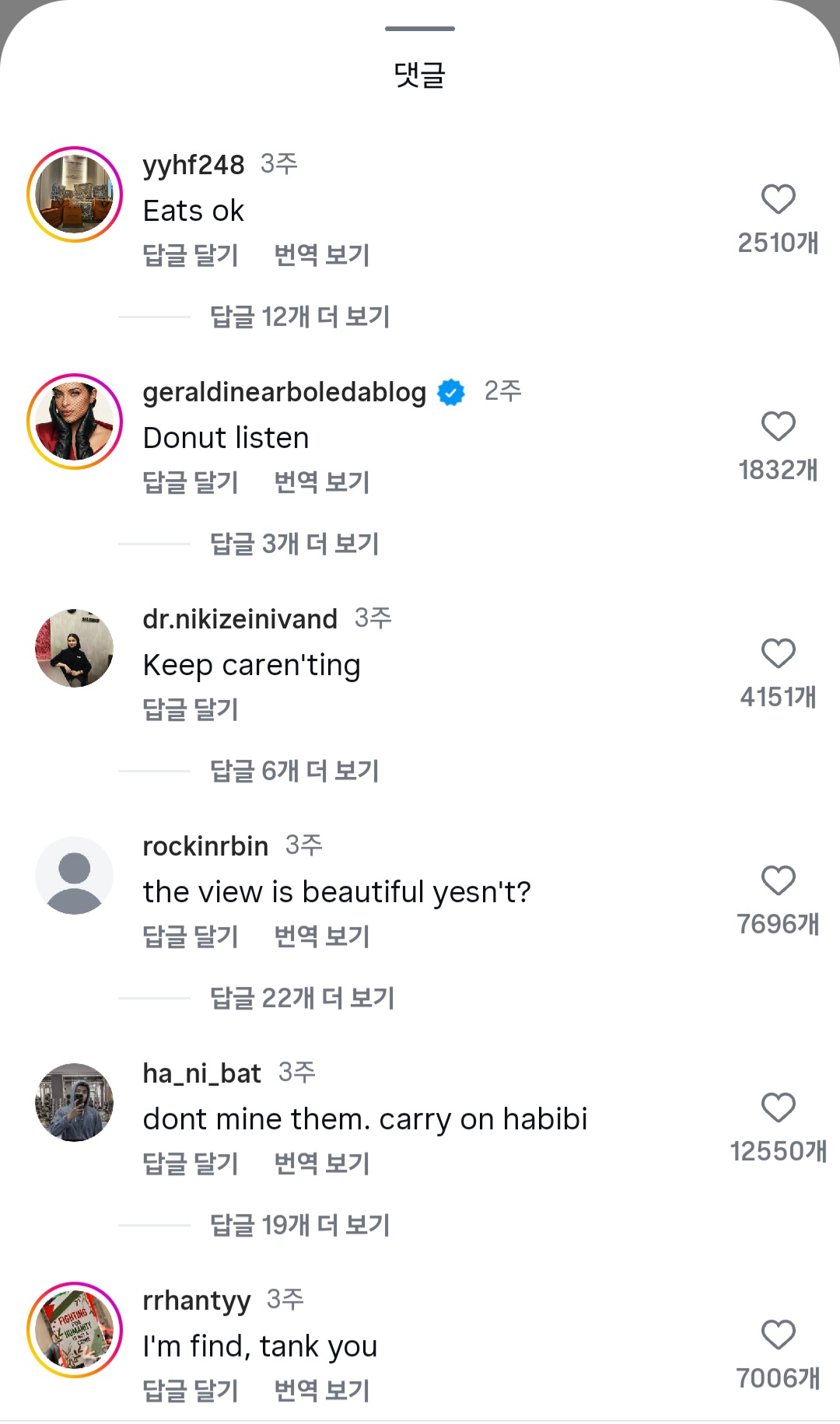The height and width of the screenshot is (1424, 840).
Task: Like the comment "Eats ok"
Action: tap(778, 200)
